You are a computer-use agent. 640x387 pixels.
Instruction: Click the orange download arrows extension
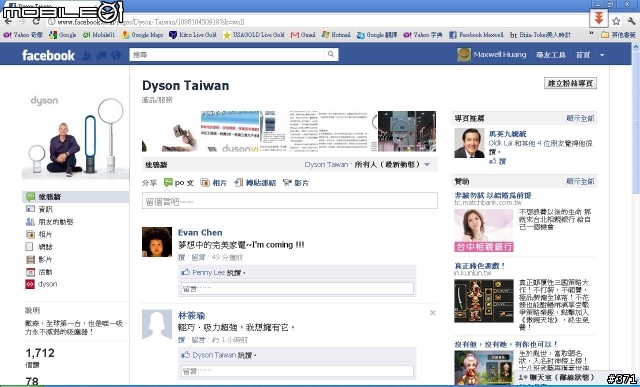599,18
